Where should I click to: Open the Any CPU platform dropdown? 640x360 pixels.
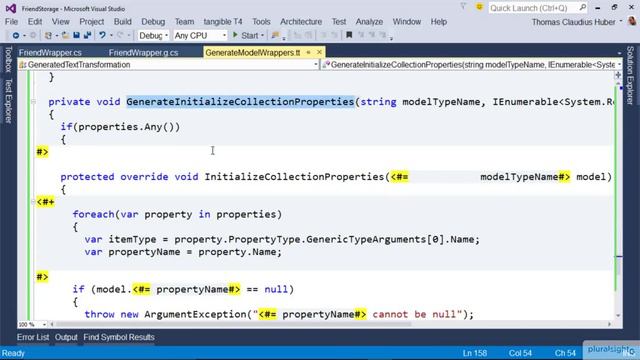(200, 36)
